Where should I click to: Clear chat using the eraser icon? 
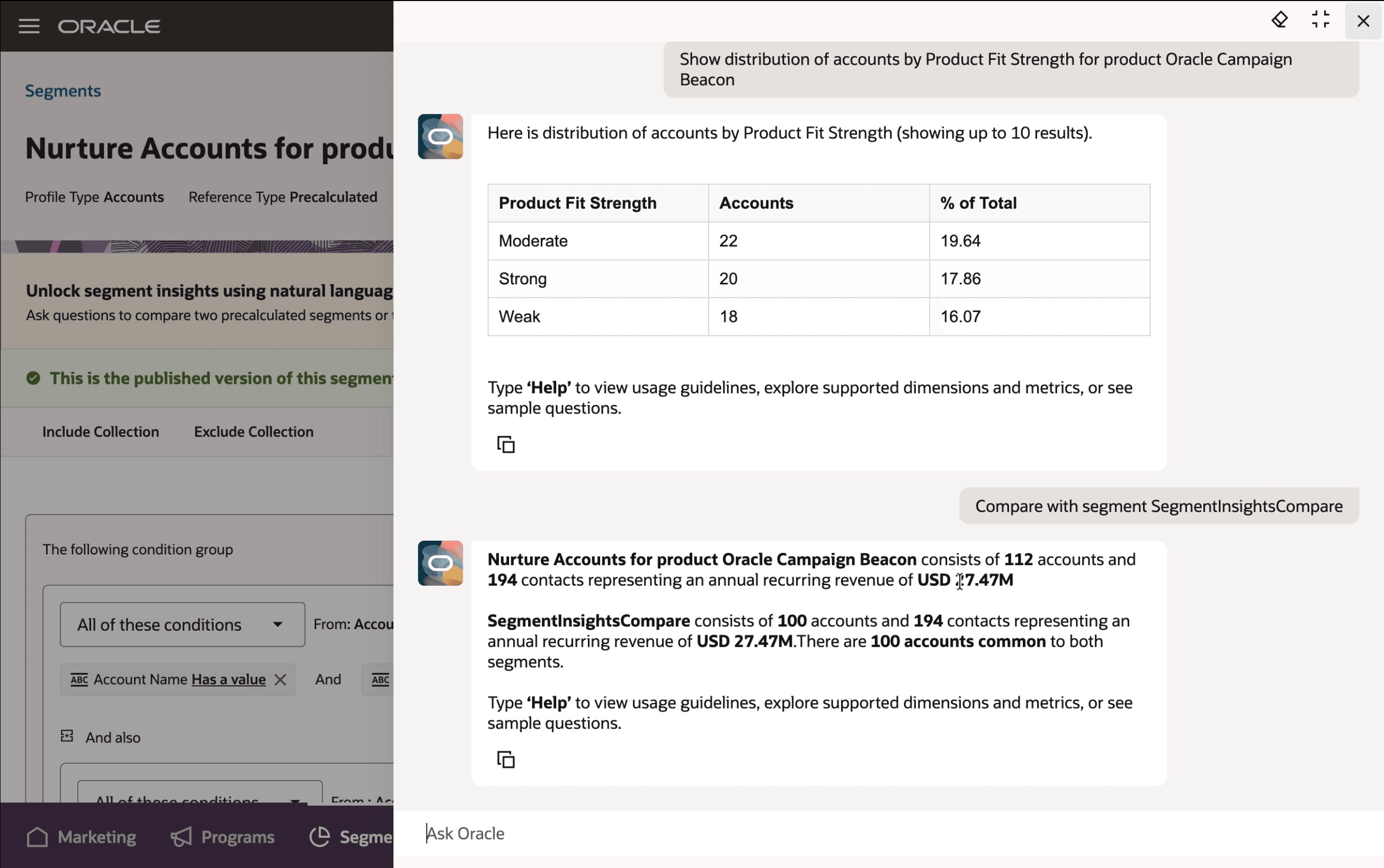[1280, 20]
